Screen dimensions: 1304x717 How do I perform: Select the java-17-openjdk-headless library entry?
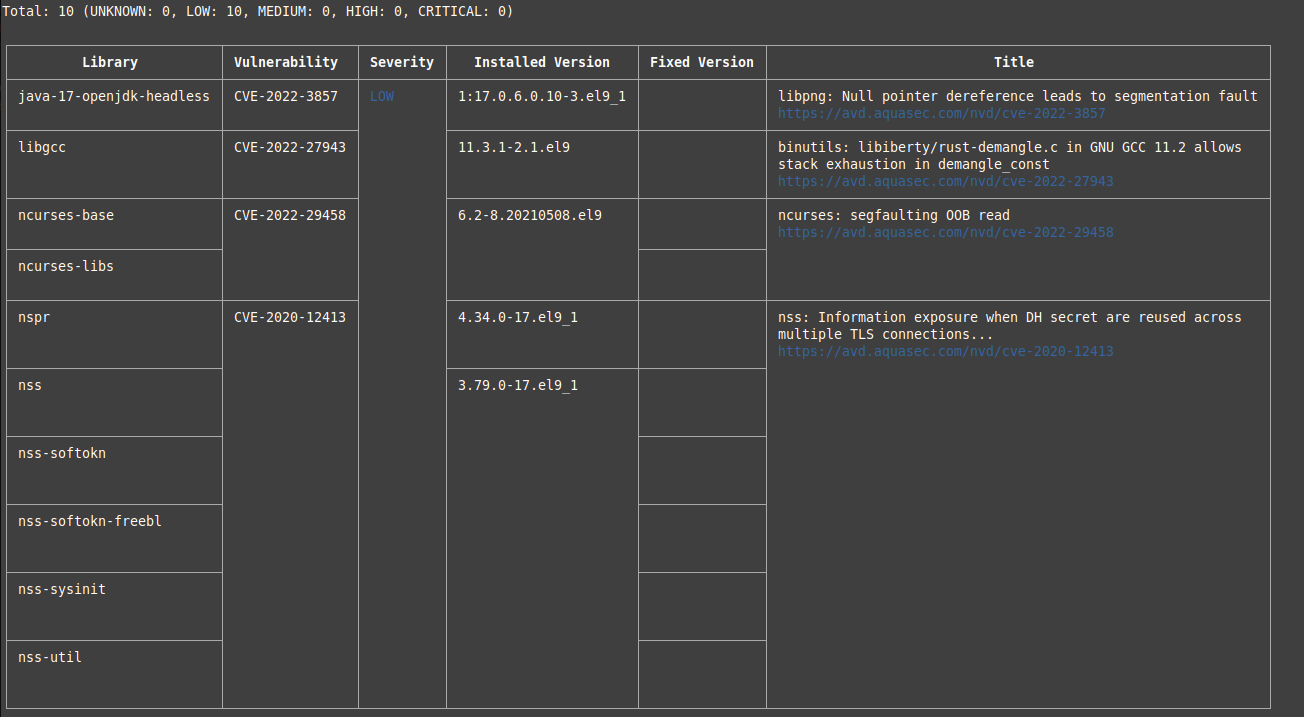110,96
